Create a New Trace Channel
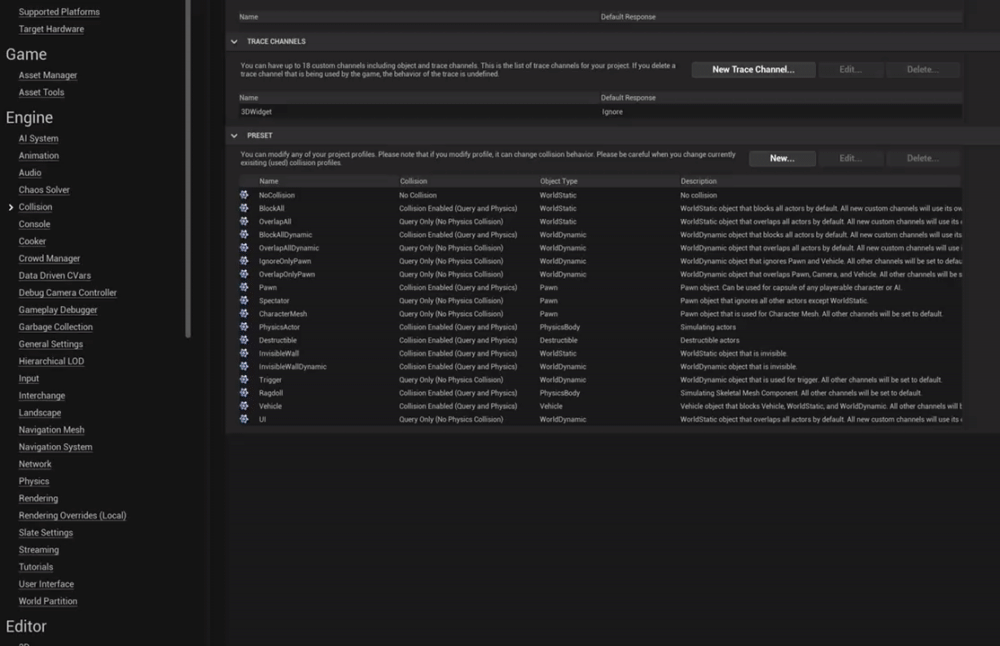1000x646 pixels. [753, 70]
